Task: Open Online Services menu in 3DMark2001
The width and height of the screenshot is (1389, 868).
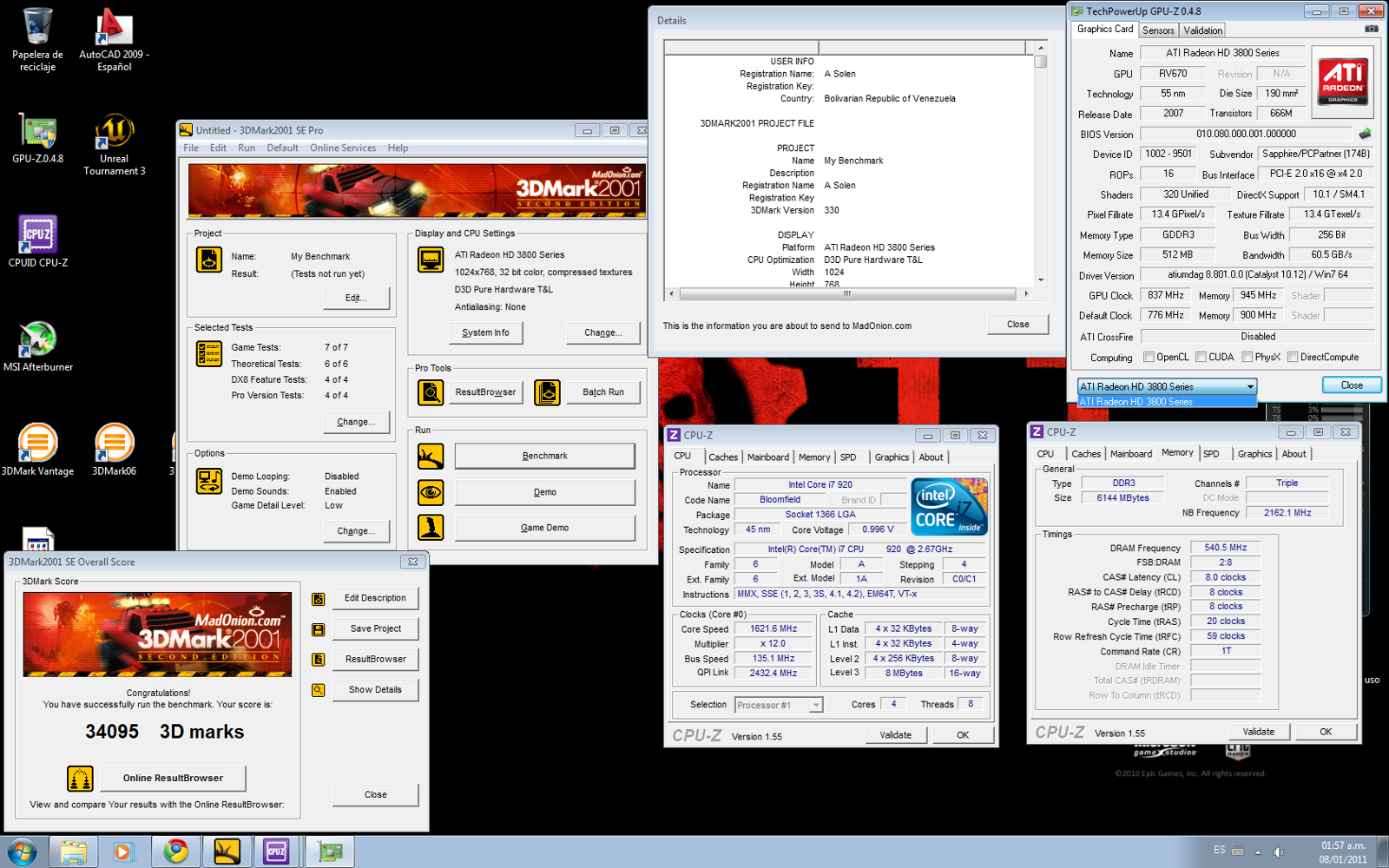Action: click(343, 148)
